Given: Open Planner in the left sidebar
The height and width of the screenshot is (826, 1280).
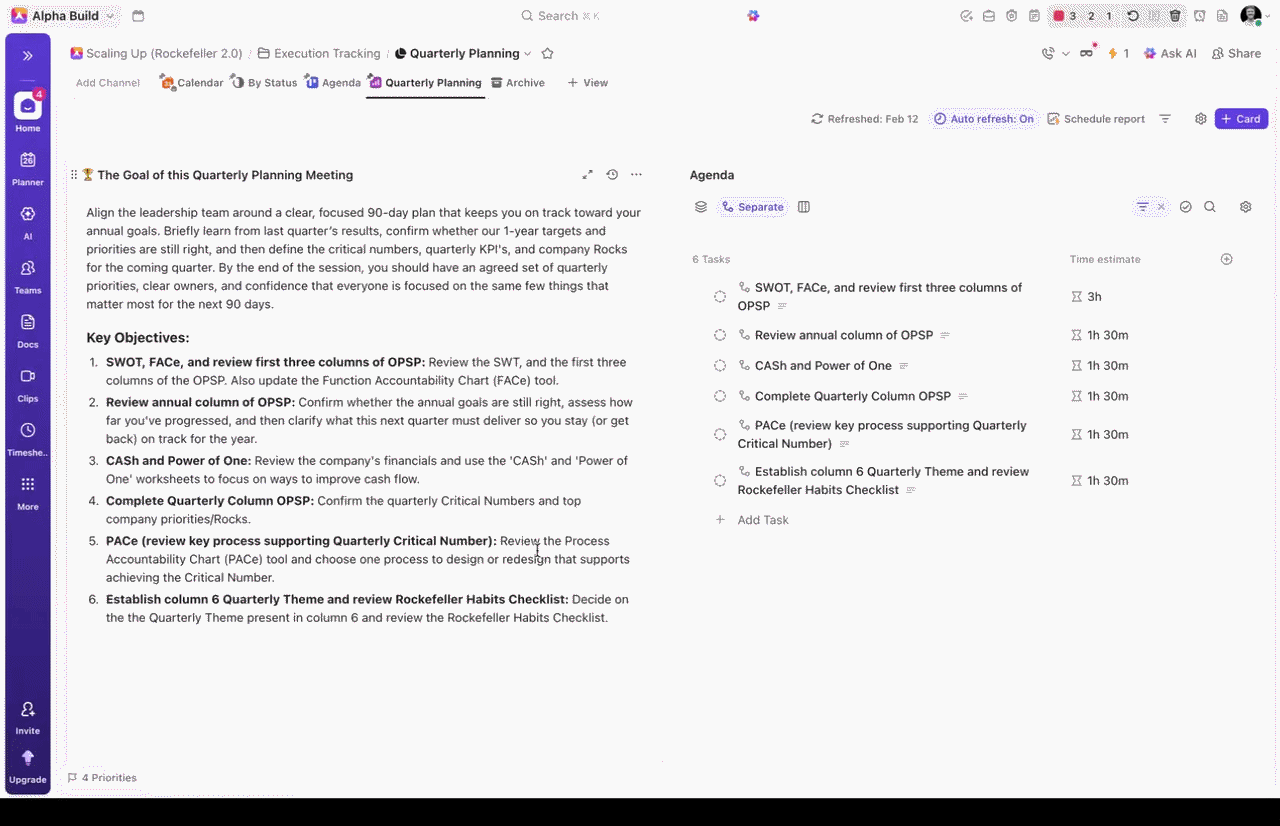Looking at the screenshot, I should coord(28,167).
